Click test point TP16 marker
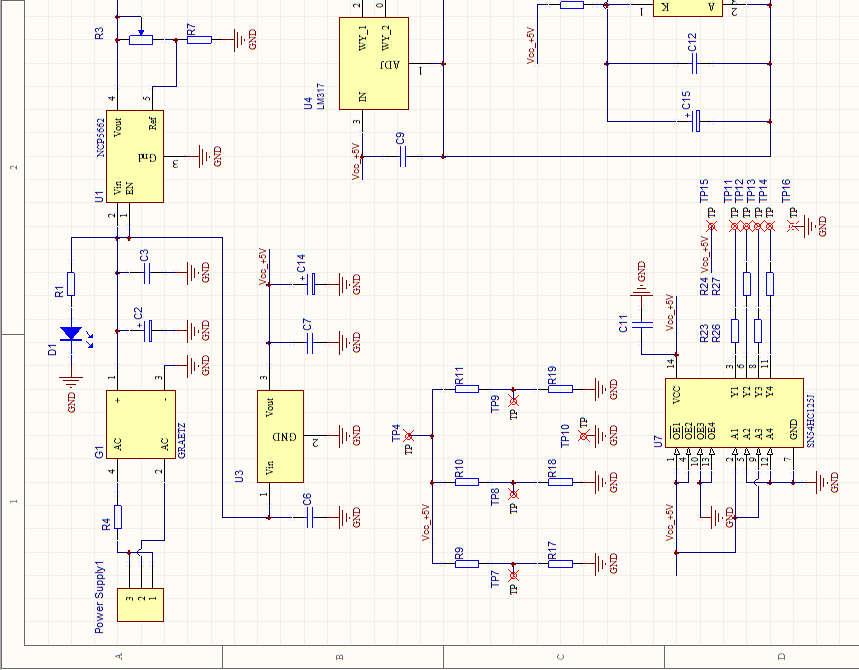This screenshot has height=670, width=859. pos(793,226)
